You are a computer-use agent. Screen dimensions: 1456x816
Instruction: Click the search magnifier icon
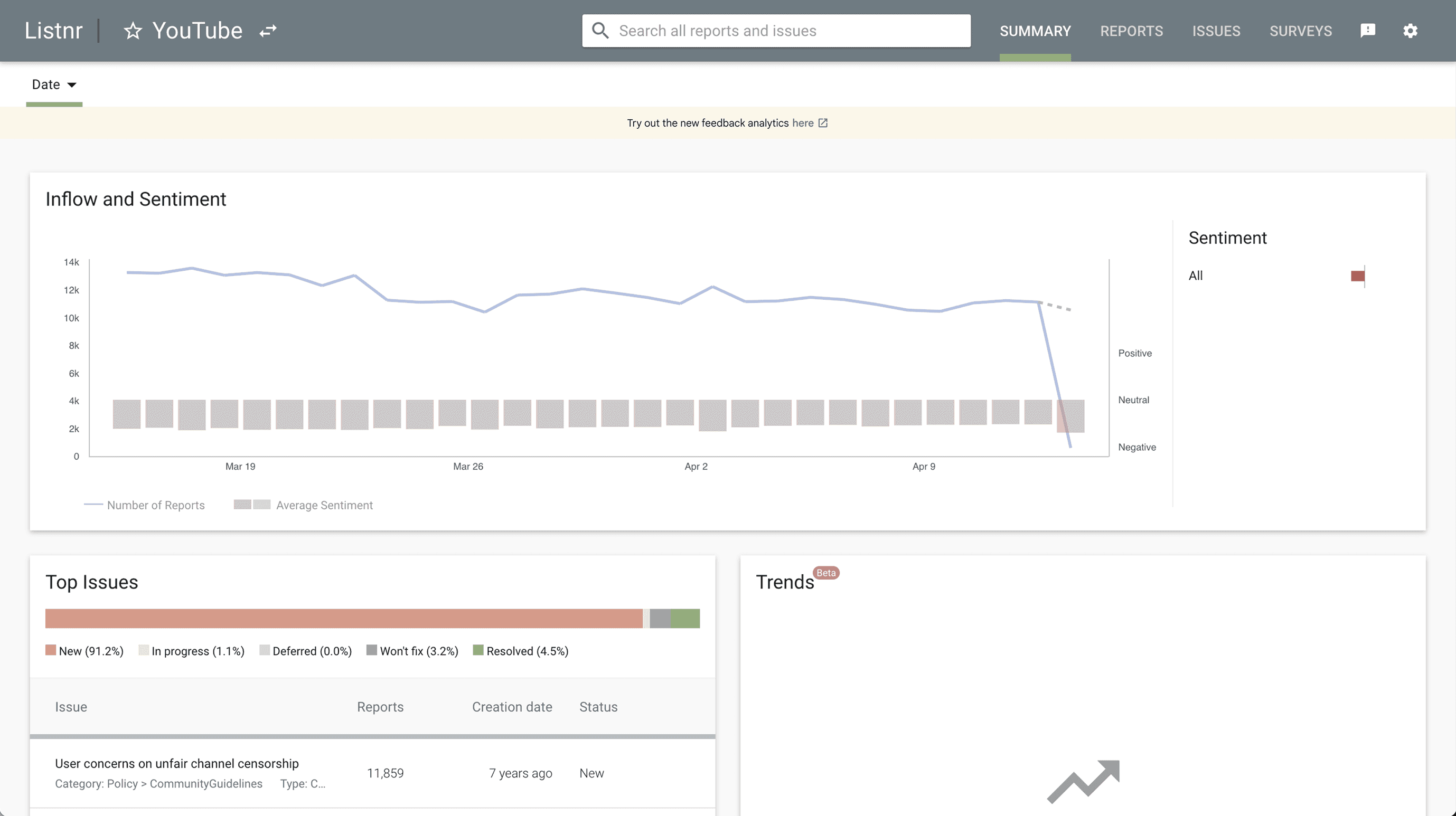600,31
